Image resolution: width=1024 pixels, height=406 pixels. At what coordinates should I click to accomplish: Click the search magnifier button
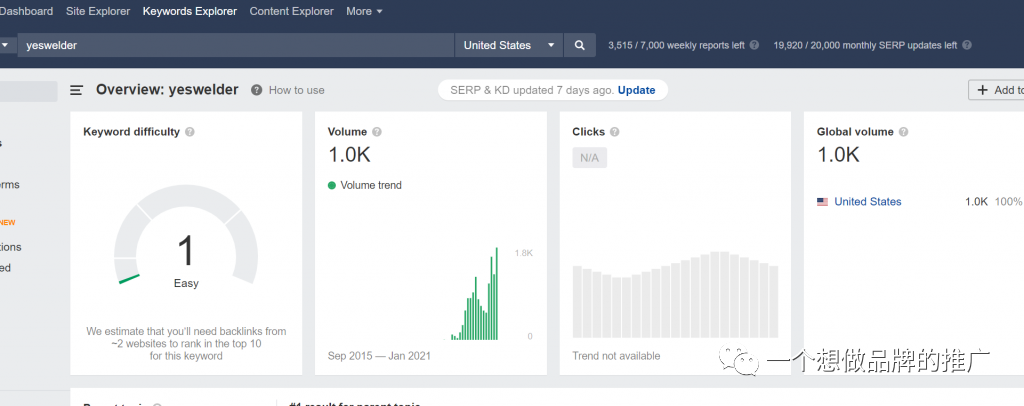pos(580,45)
